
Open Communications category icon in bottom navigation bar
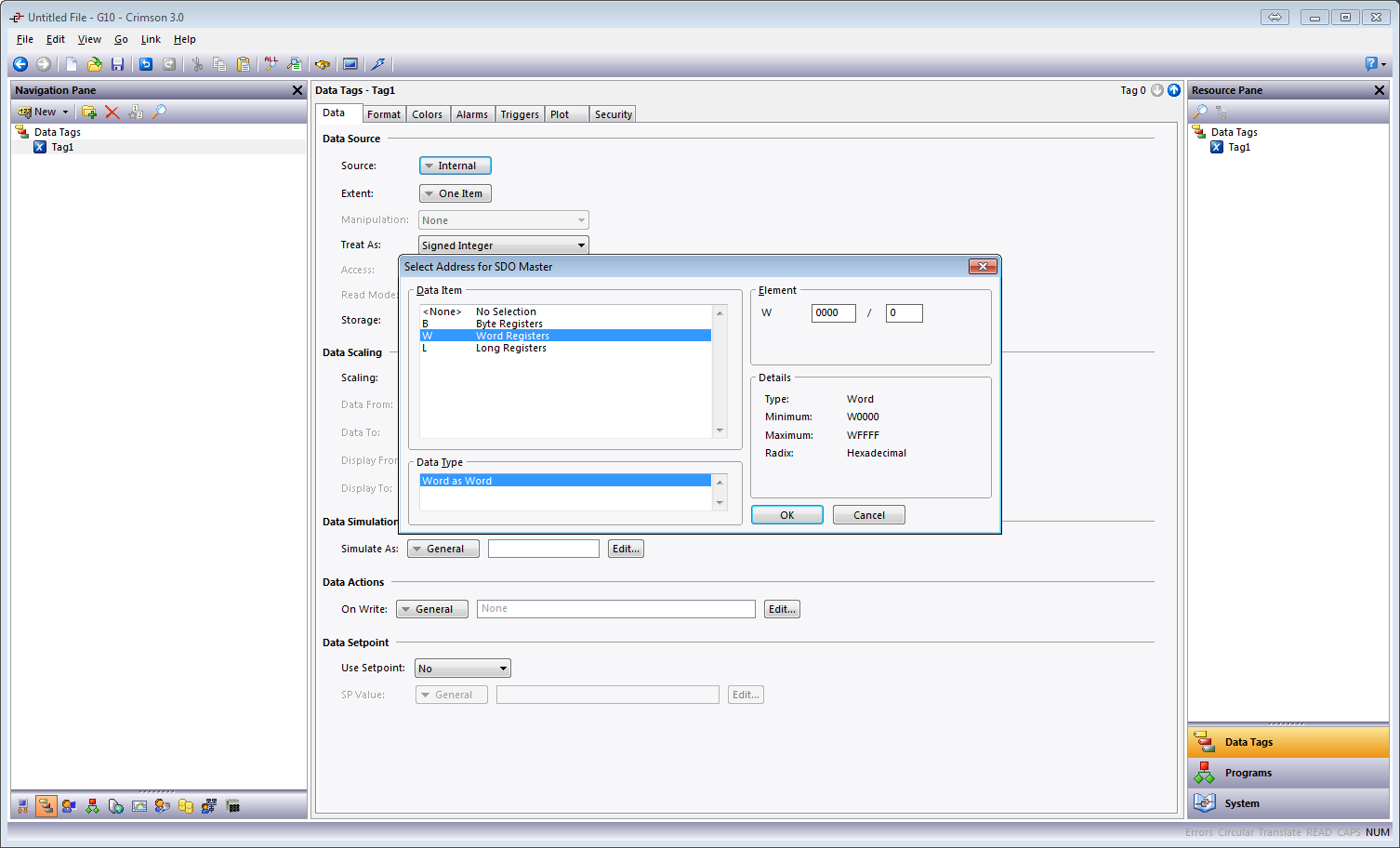tap(22, 806)
